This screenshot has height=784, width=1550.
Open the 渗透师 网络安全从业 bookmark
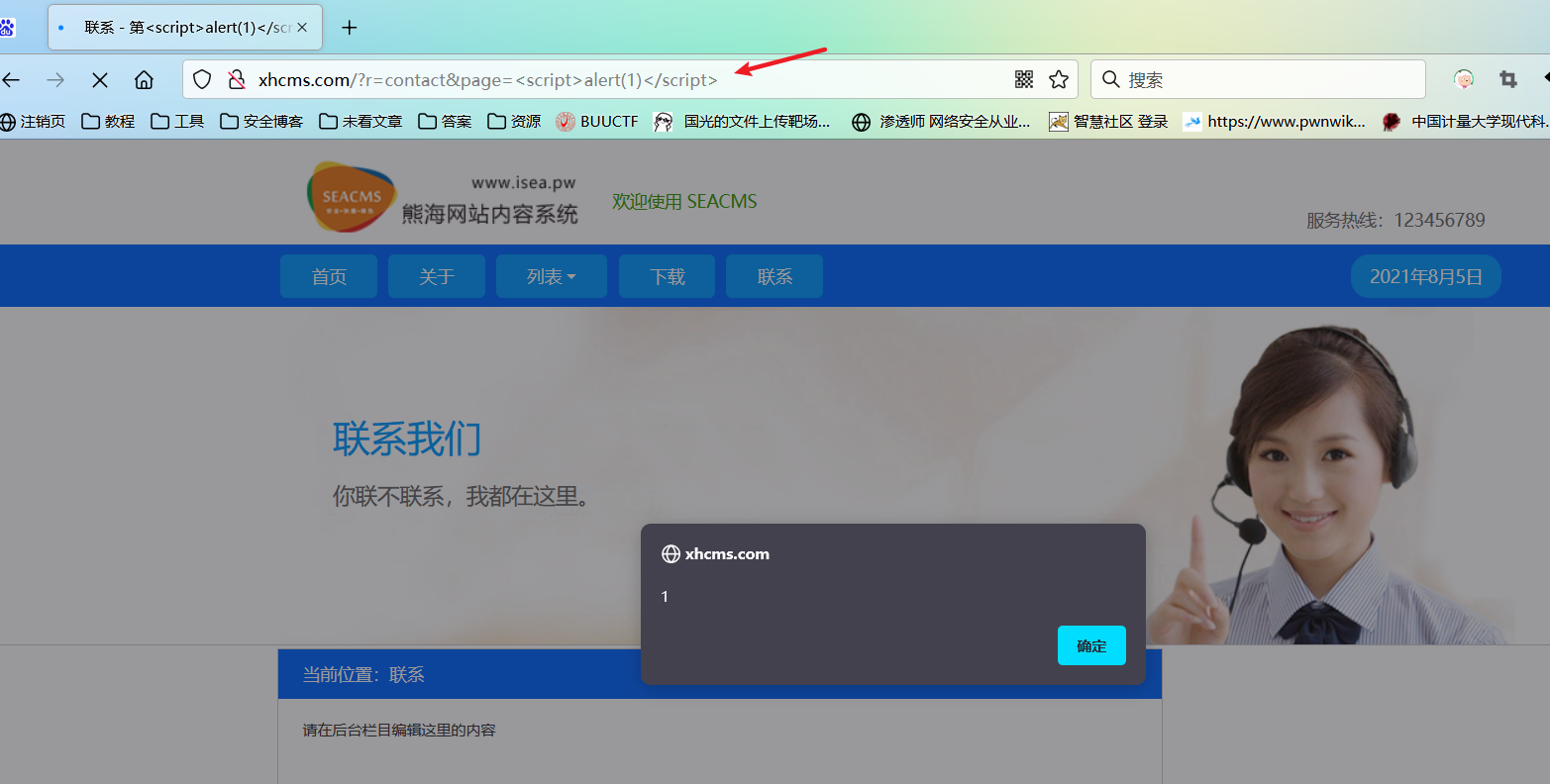click(942, 121)
